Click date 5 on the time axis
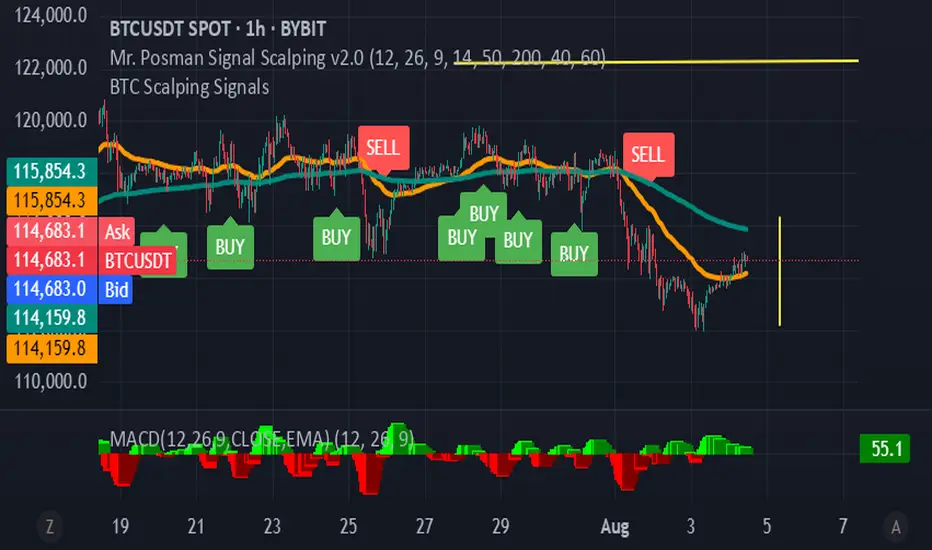 (x=767, y=526)
